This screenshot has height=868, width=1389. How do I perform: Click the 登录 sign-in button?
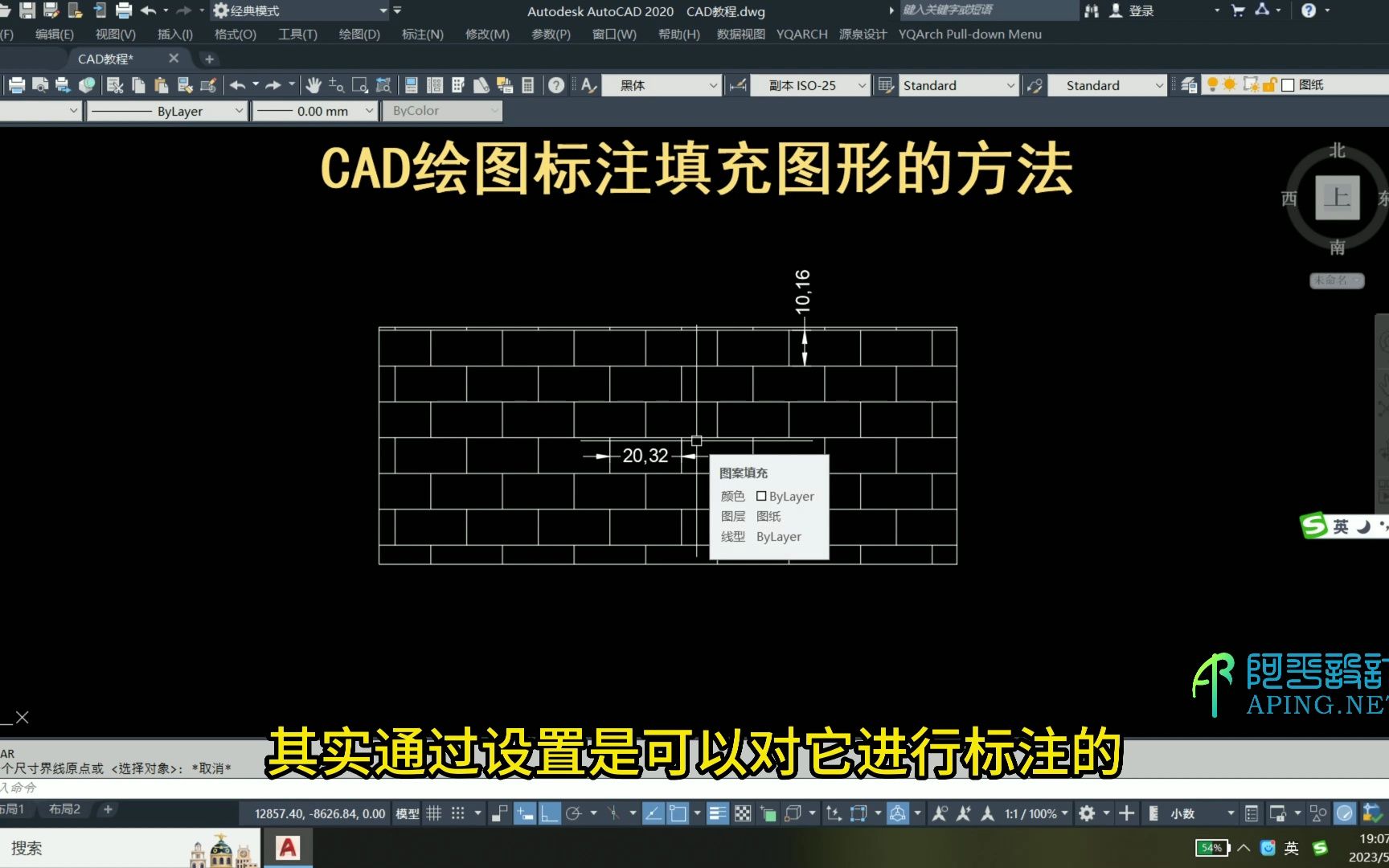point(1141,10)
